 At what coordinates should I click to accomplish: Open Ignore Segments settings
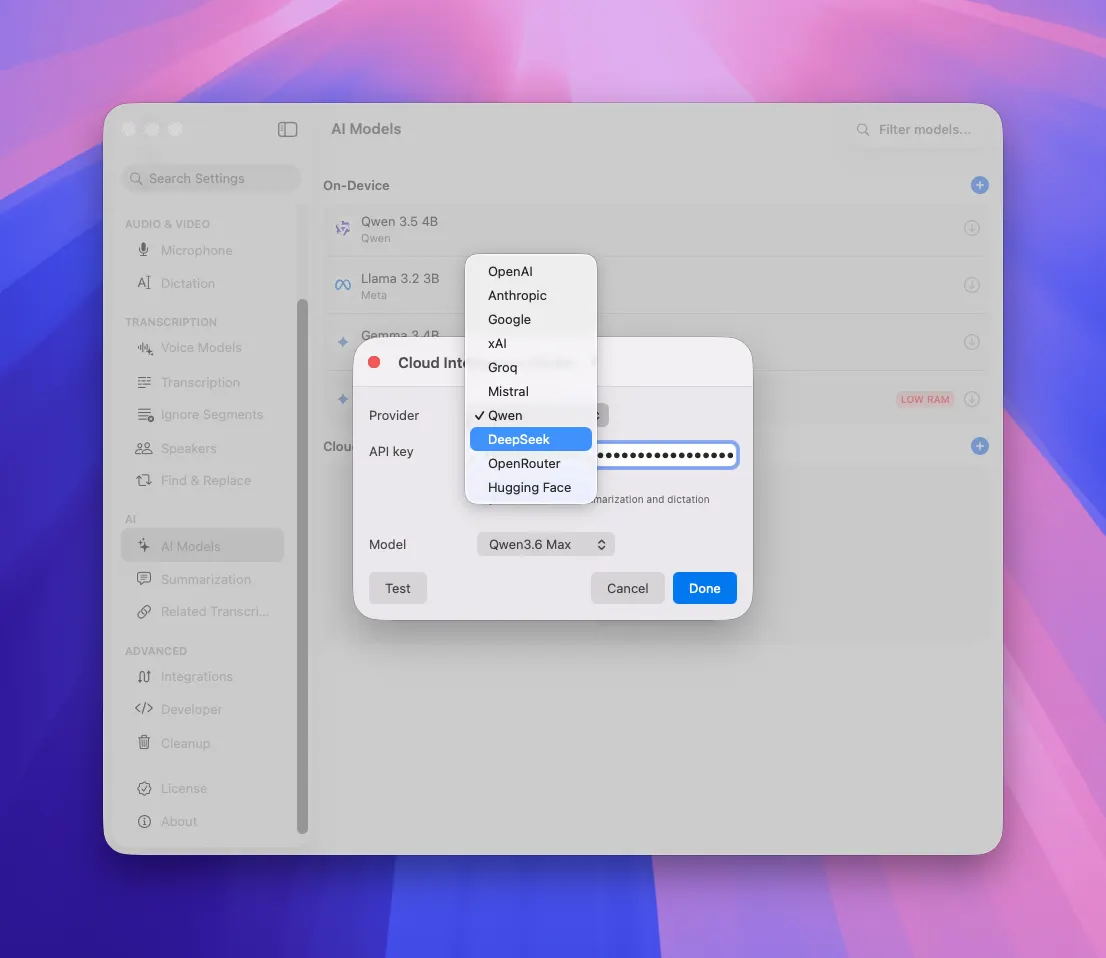pyautogui.click(x=202, y=415)
